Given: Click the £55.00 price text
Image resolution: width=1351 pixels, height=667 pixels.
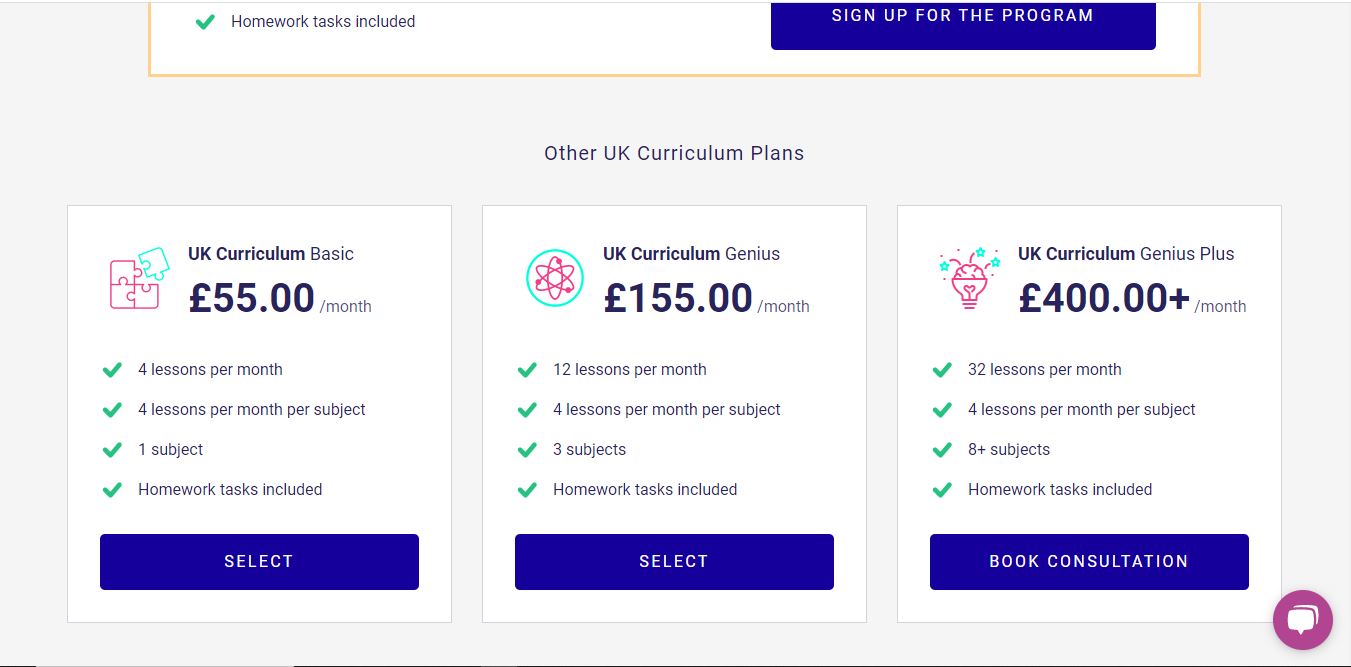Looking at the screenshot, I should click(x=252, y=298).
